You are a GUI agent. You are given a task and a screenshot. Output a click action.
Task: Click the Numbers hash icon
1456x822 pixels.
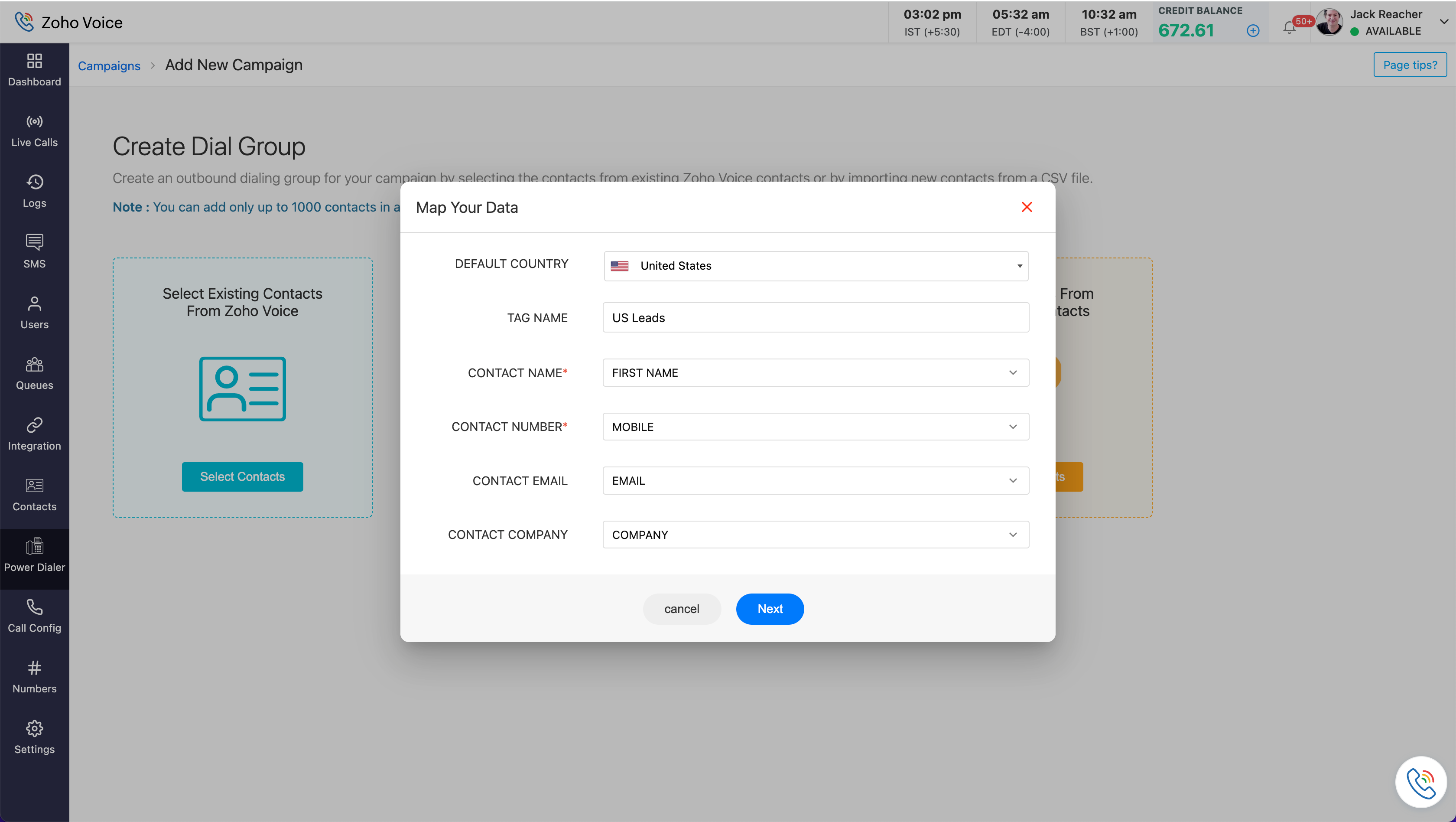pyautogui.click(x=35, y=668)
